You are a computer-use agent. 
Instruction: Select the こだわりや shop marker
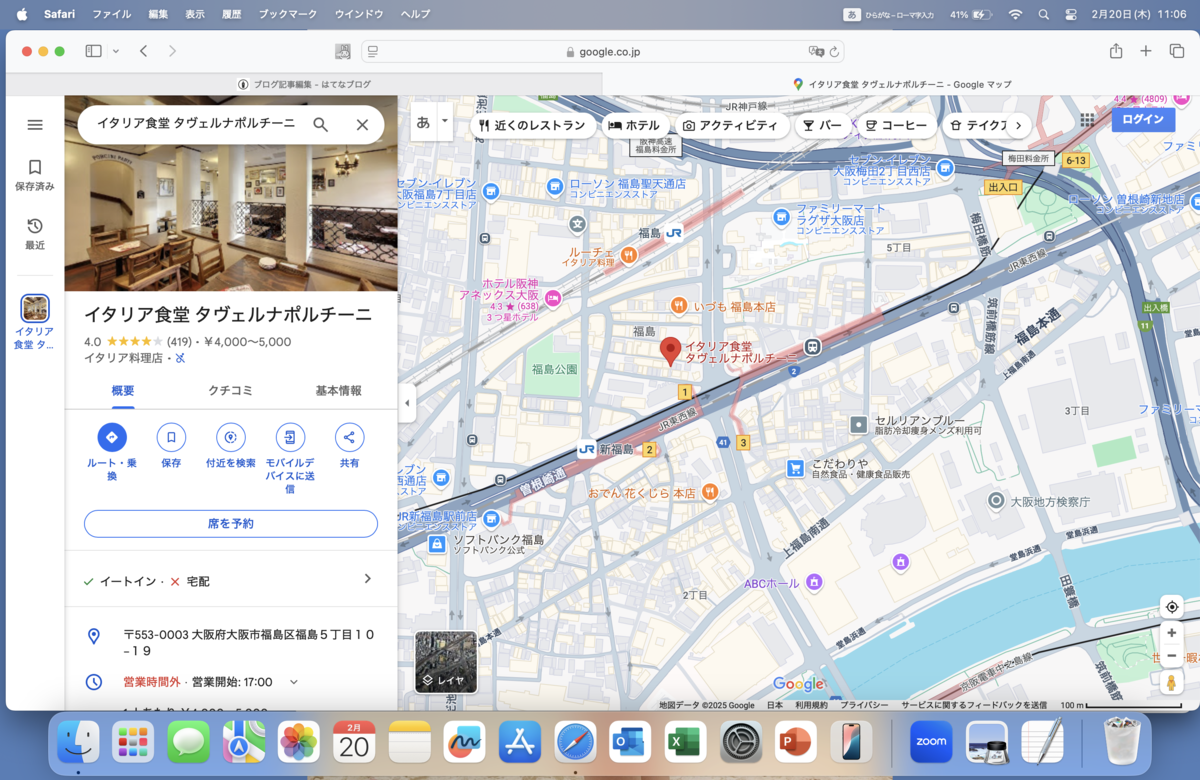(x=795, y=467)
